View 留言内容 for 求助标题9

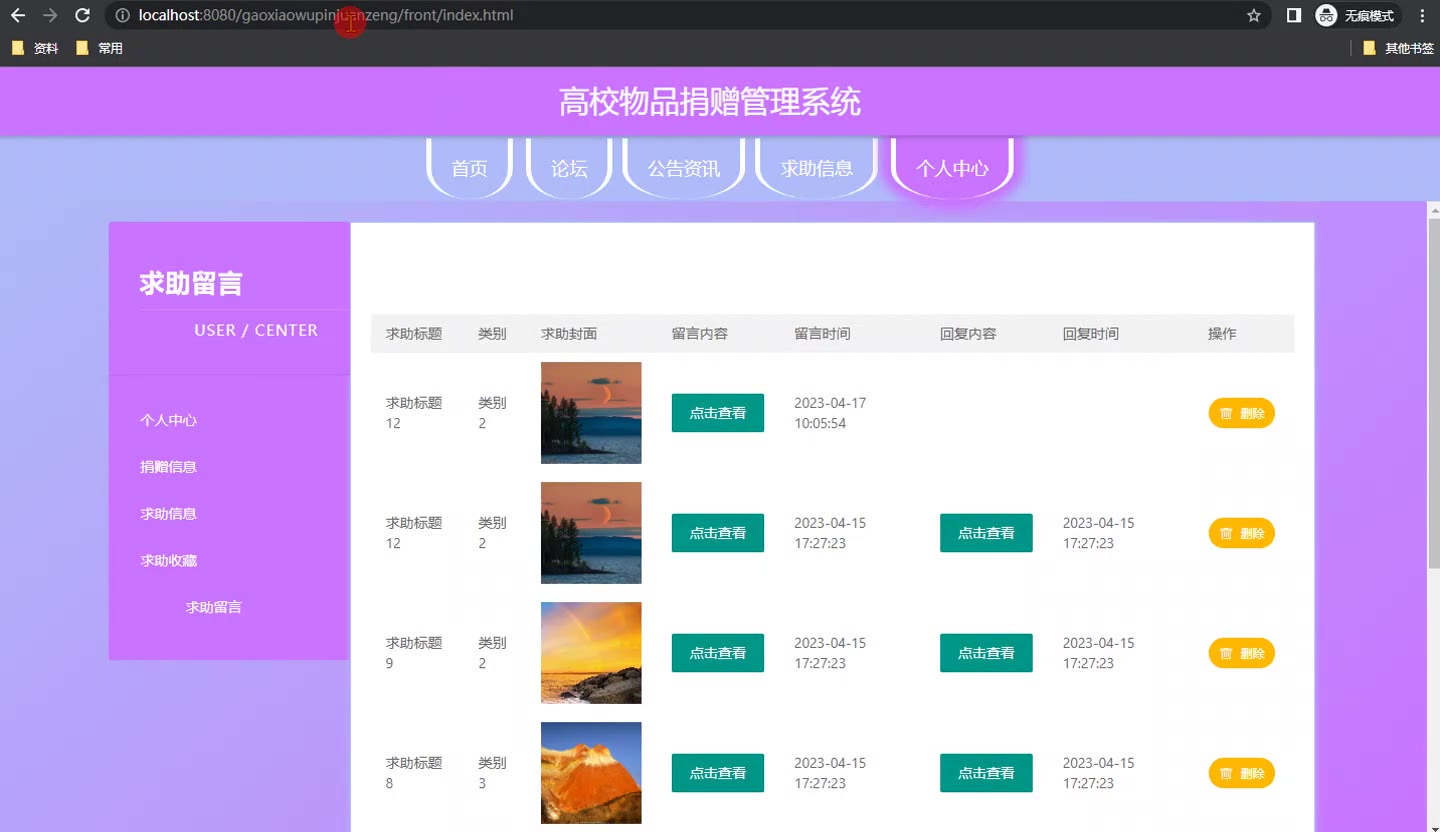[x=718, y=653]
